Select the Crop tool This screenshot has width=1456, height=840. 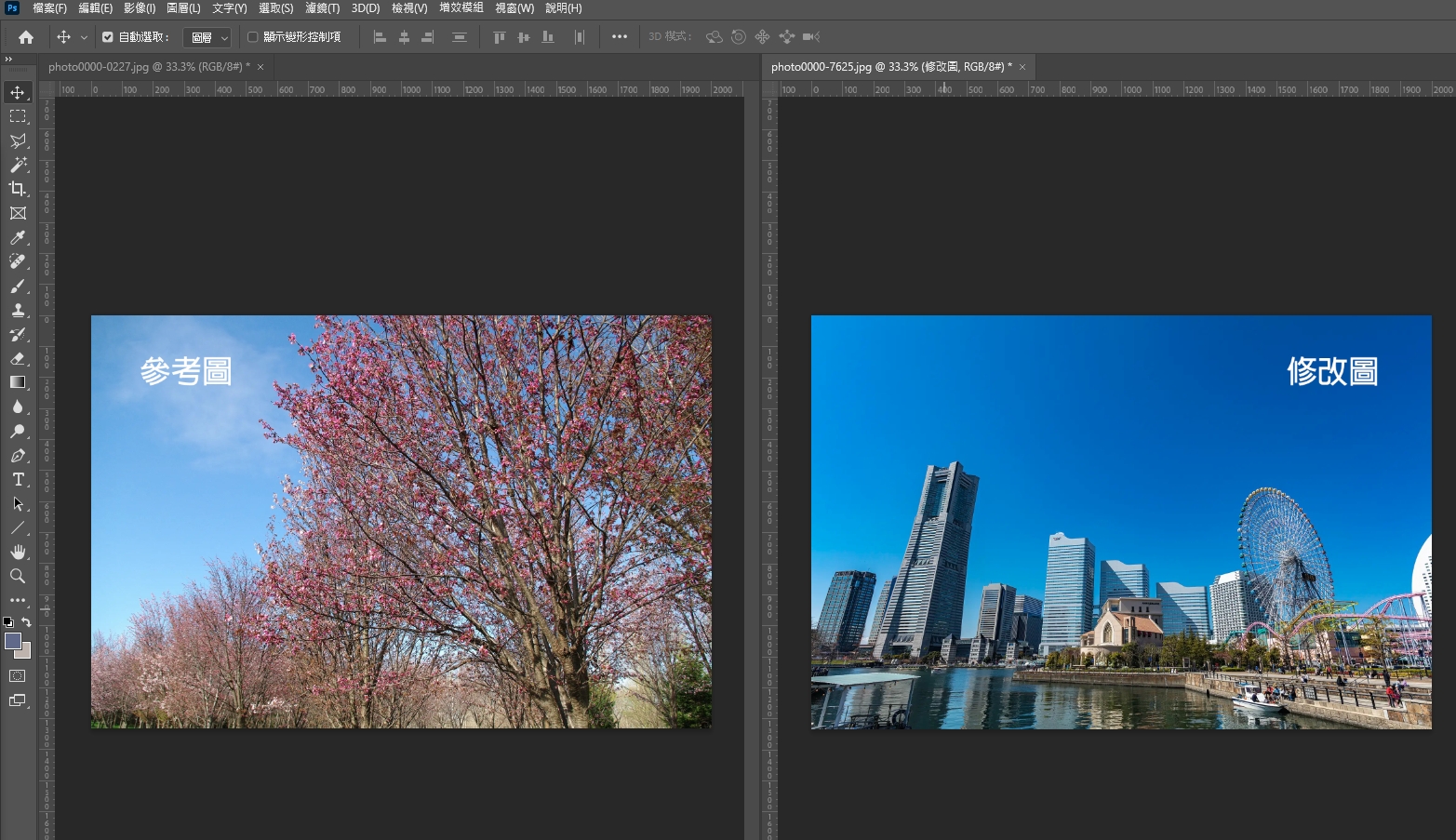click(17, 189)
